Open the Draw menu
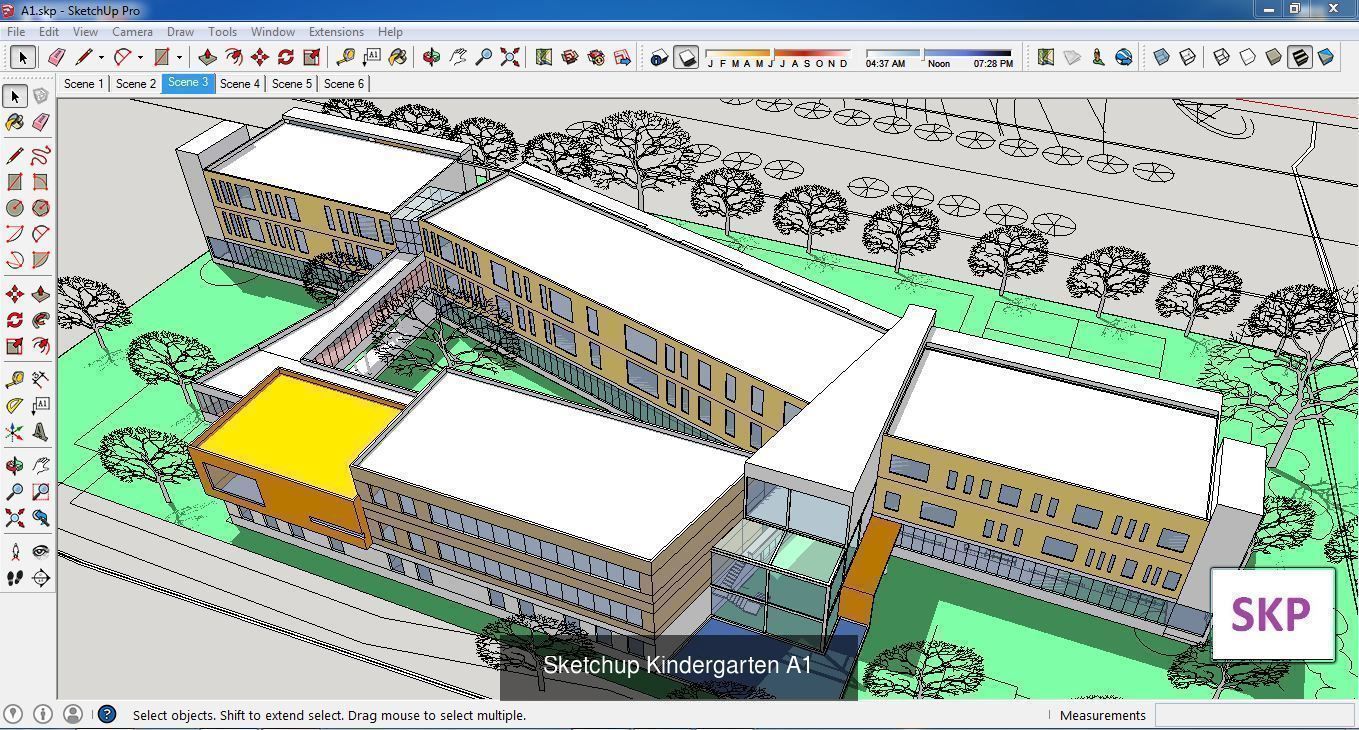 [x=180, y=32]
